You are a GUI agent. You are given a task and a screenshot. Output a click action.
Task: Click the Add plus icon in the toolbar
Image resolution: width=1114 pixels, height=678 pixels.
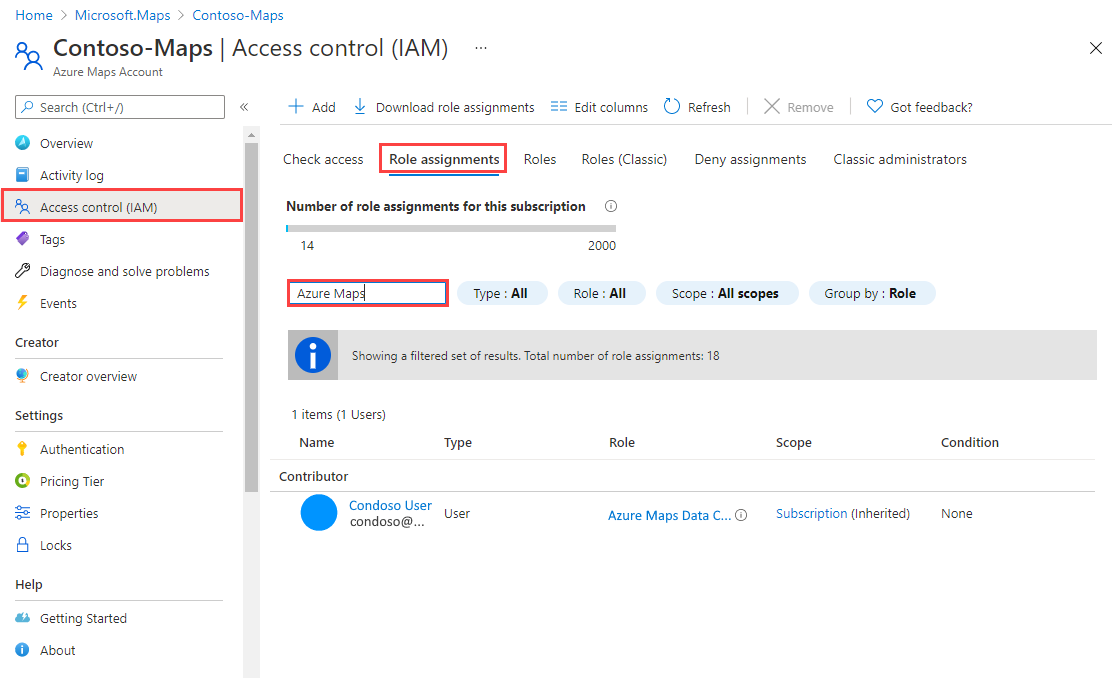point(296,106)
